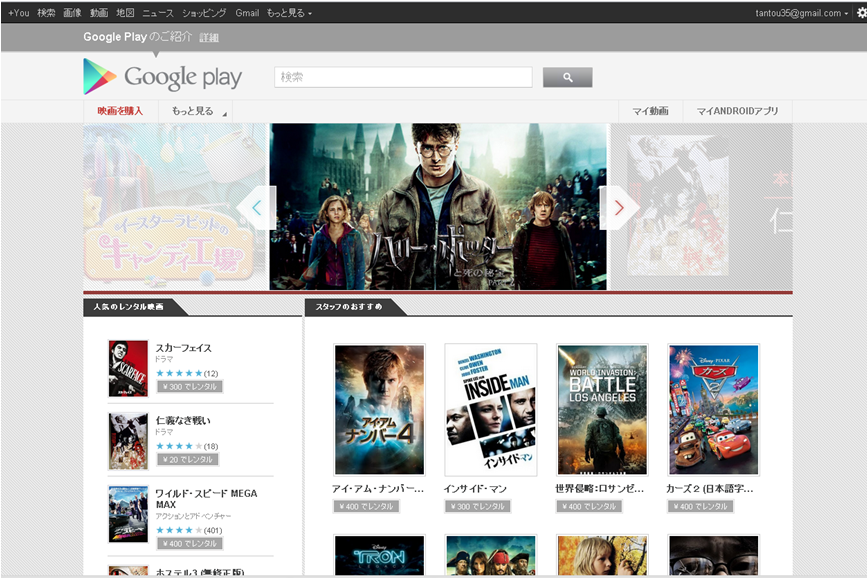Viewport: 868px width, 579px height.
Task: Open ショッピング in the top bar
Action: pyautogui.click(x=204, y=13)
